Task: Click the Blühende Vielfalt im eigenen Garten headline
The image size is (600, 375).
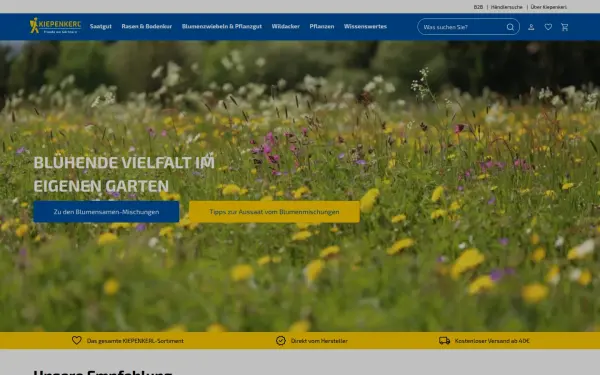Action: (124, 174)
